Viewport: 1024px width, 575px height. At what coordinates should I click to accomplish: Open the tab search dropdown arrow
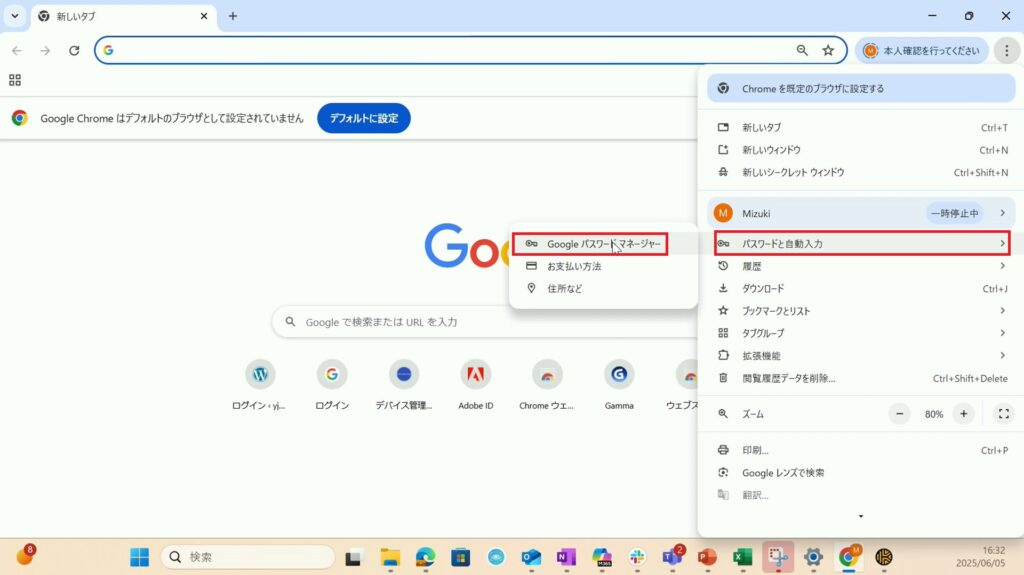pyautogui.click(x=14, y=16)
